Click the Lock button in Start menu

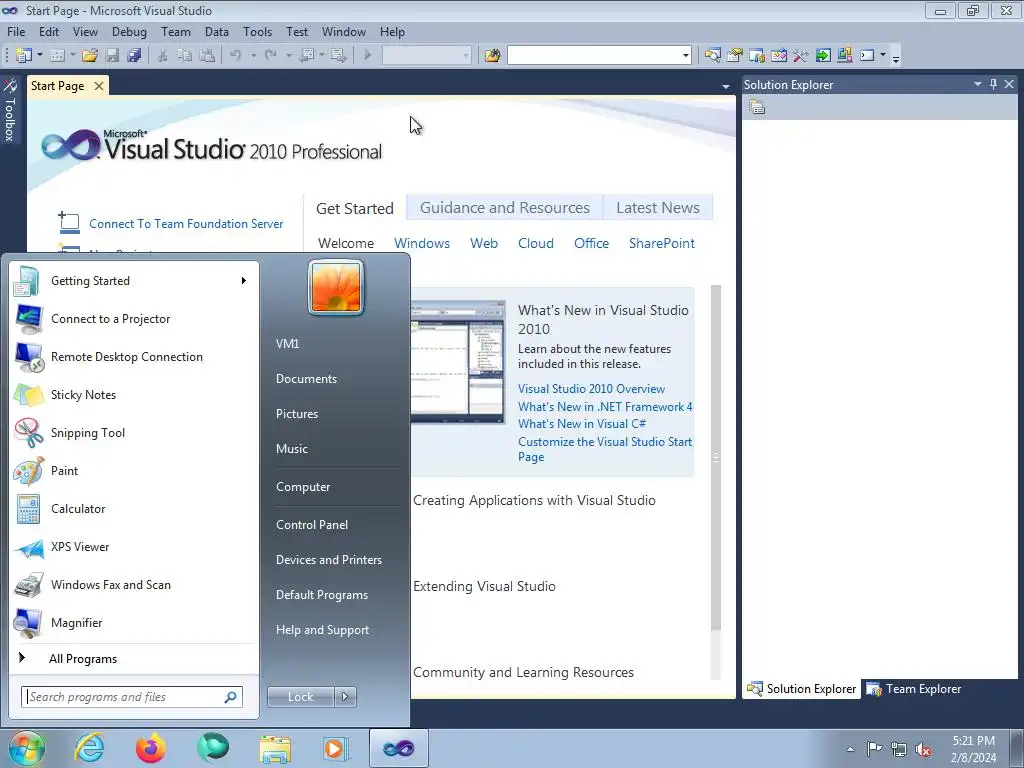[300, 697]
